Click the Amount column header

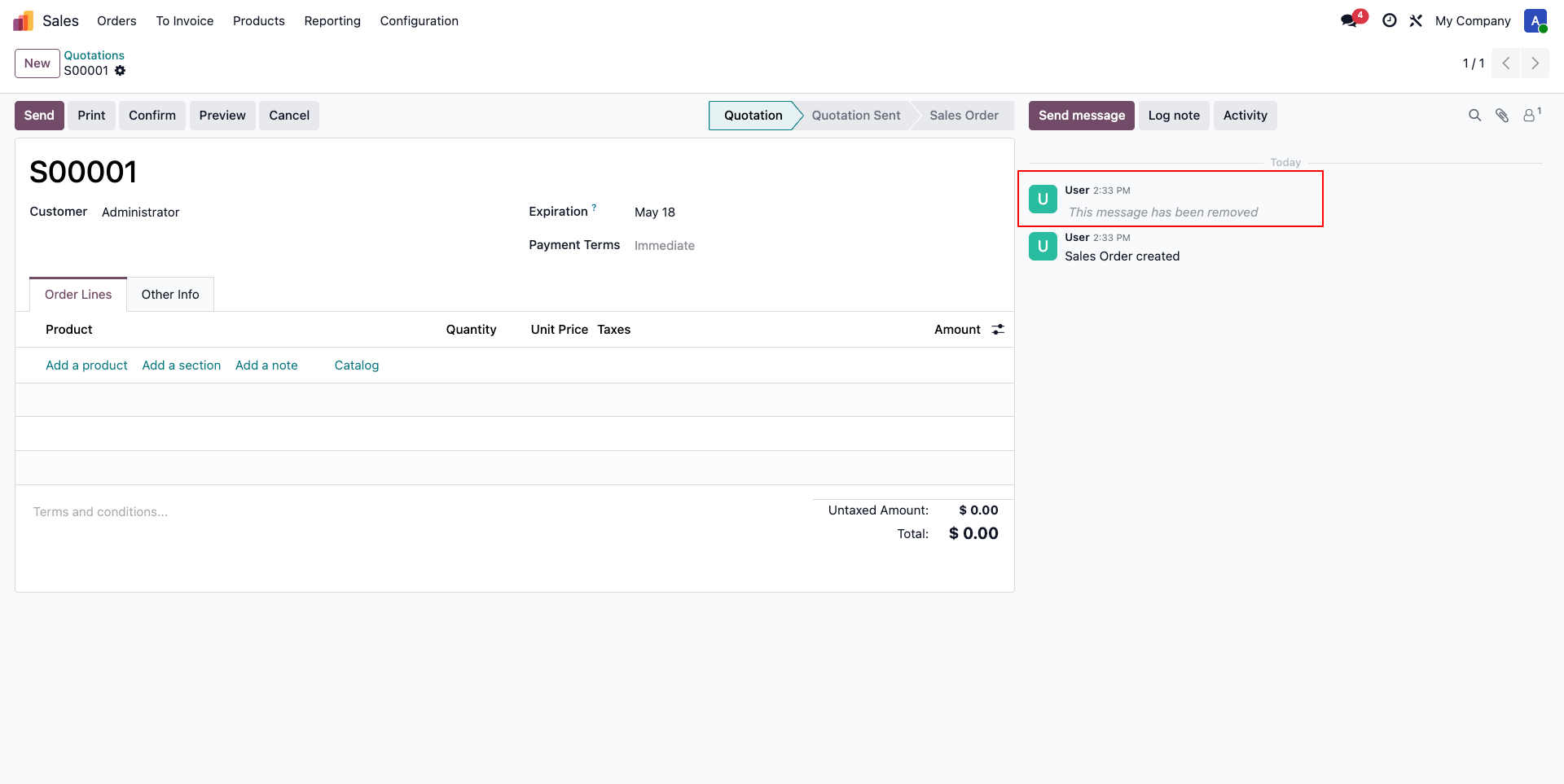point(957,330)
